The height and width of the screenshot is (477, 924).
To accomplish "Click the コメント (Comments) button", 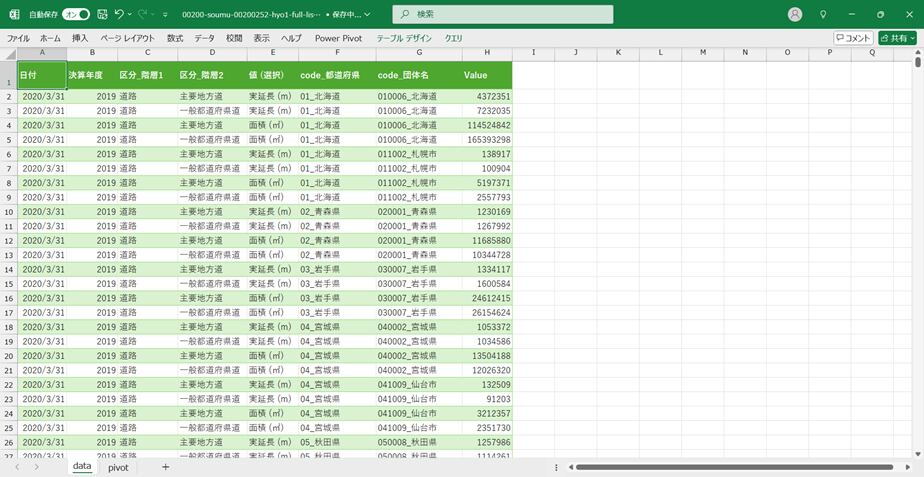I will (x=853, y=38).
